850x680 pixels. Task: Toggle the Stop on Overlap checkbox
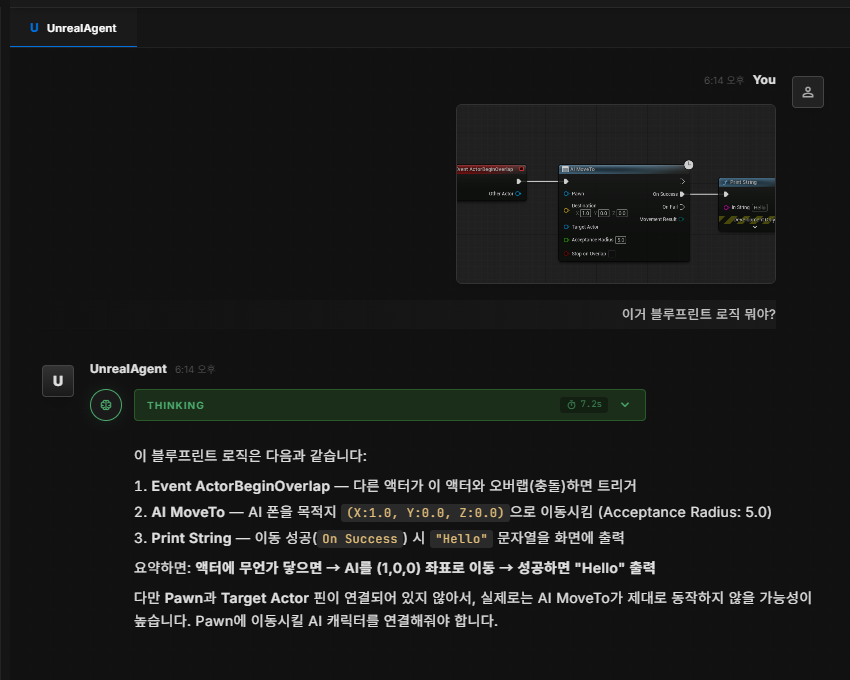[612, 255]
